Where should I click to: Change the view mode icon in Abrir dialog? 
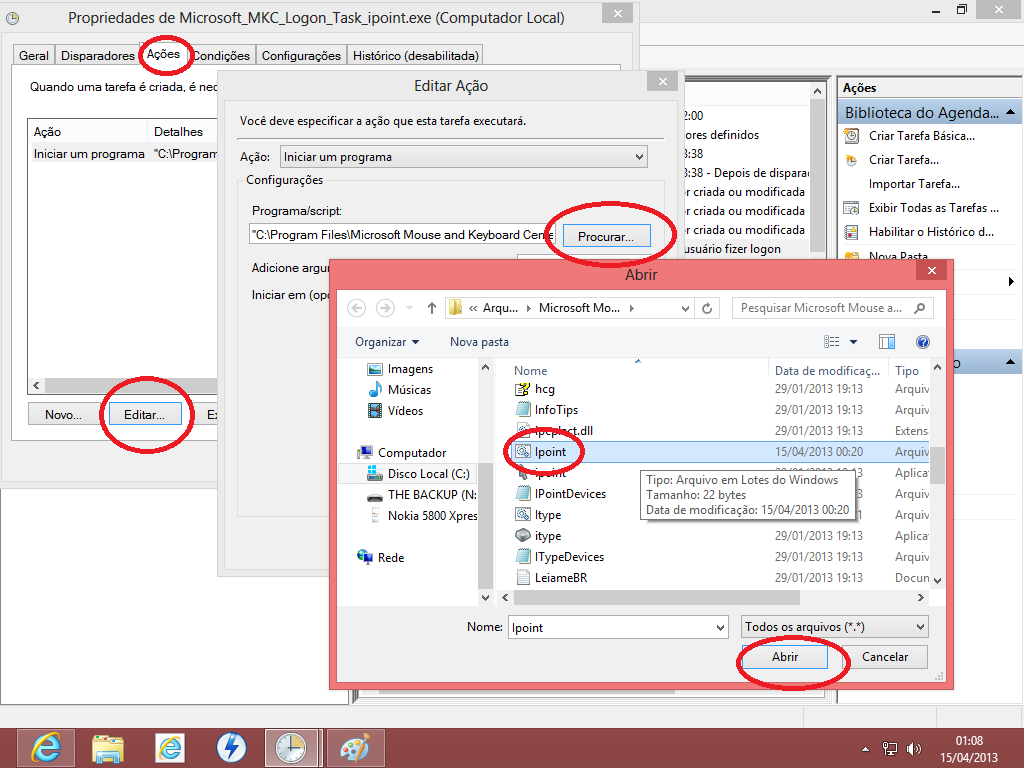(831, 342)
